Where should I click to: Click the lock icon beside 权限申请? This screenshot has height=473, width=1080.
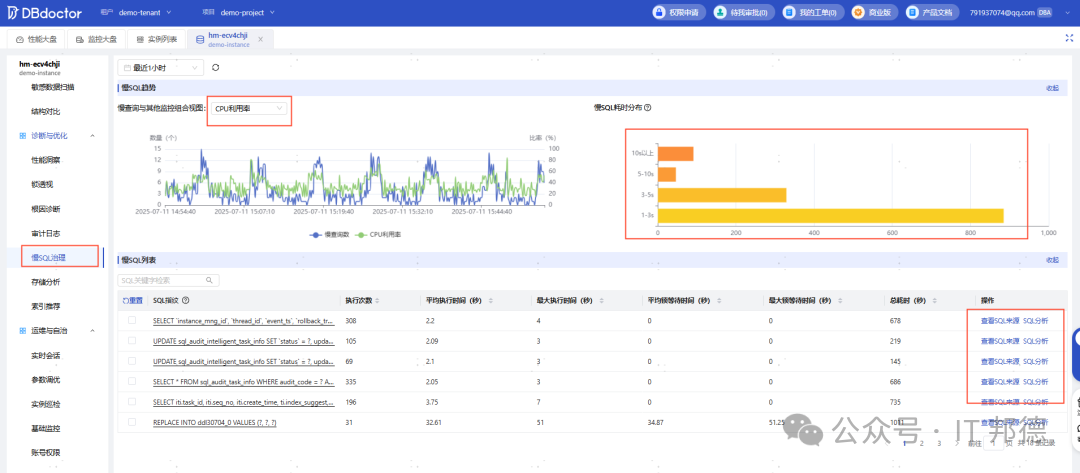[659, 12]
